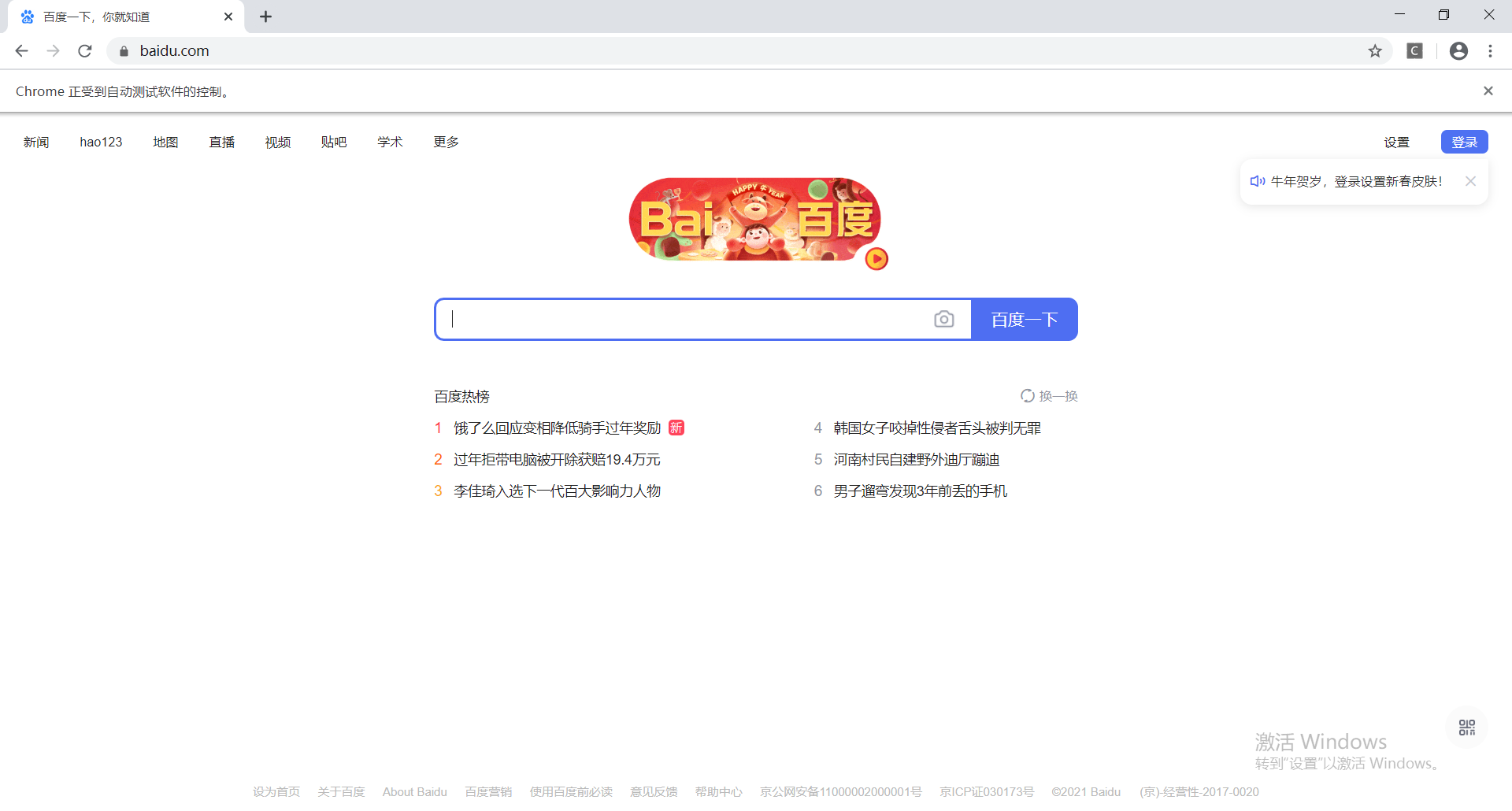Refresh hot list with 换一换
Viewport: 1512px width, 811px height.
[1049, 396]
